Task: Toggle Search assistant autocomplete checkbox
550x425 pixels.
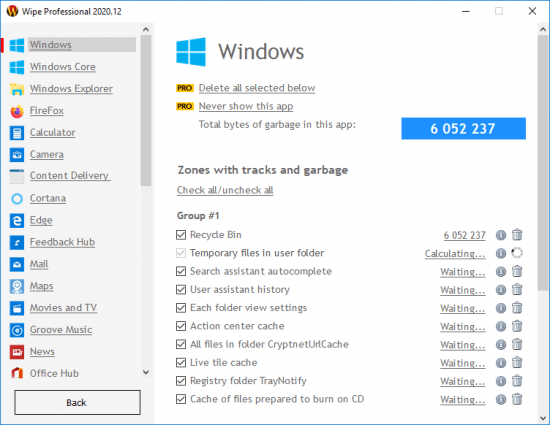Action: point(181,271)
